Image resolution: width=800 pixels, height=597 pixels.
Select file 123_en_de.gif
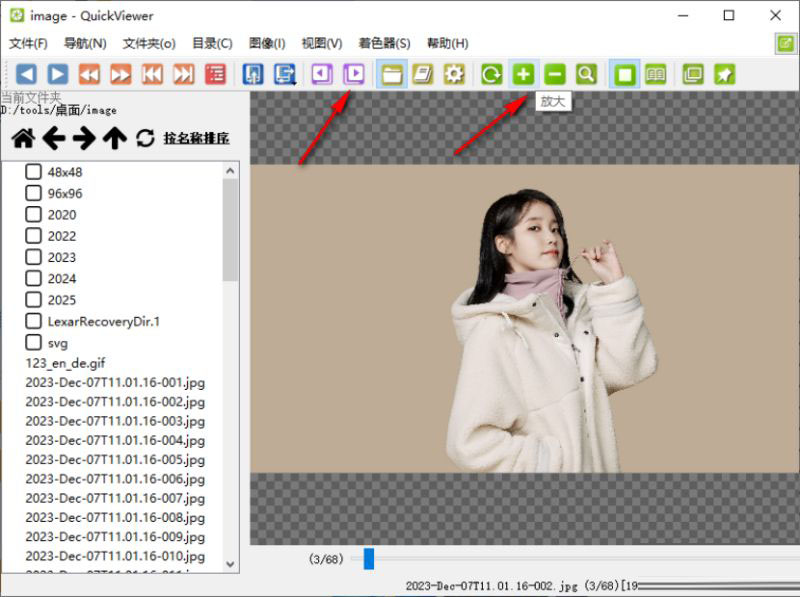pyautogui.click(x=65, y=363)
